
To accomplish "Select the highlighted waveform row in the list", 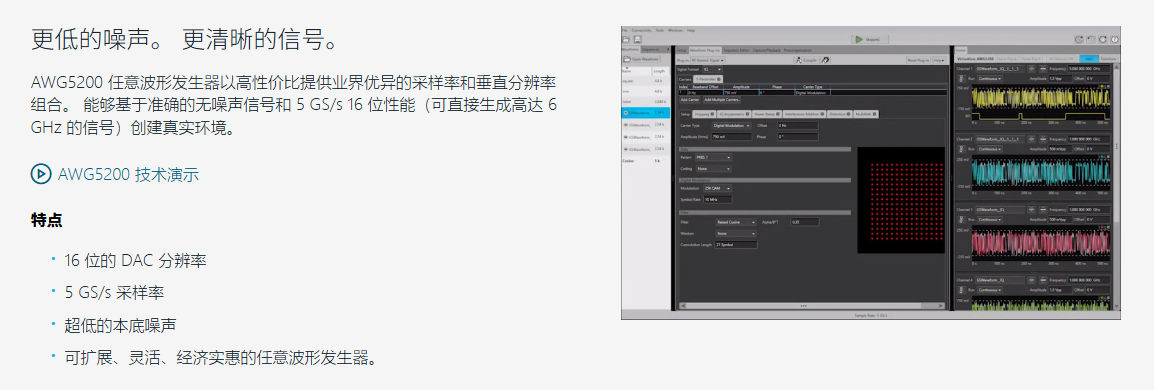I will 645,113.
